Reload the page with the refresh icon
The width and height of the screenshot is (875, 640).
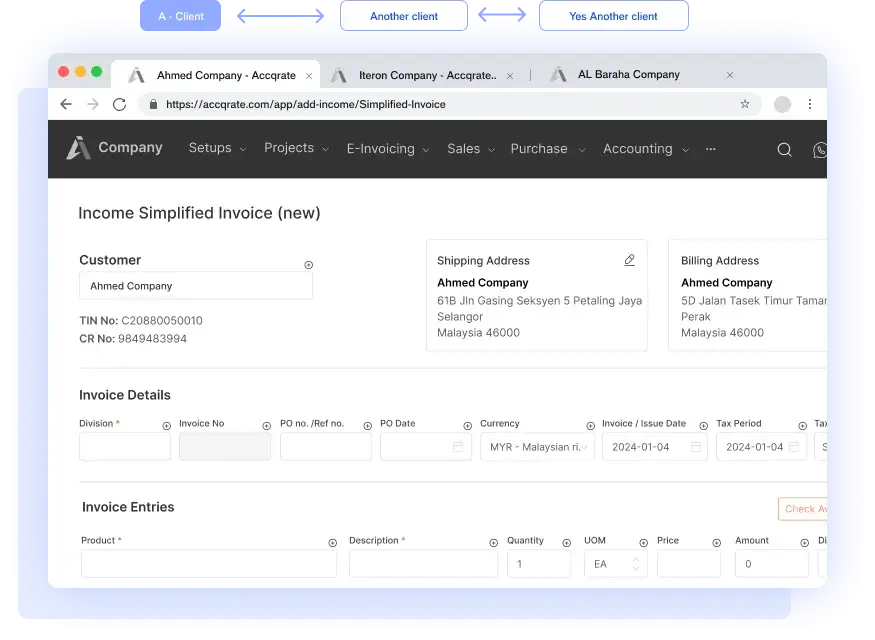tap(119, 104)
